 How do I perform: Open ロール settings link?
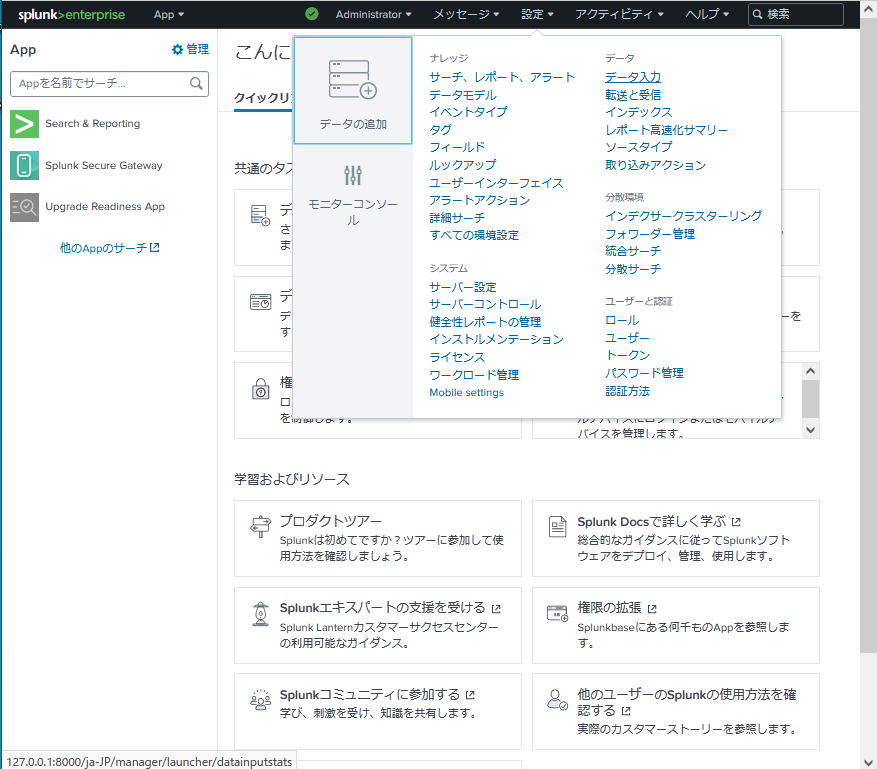pos(622,320)
